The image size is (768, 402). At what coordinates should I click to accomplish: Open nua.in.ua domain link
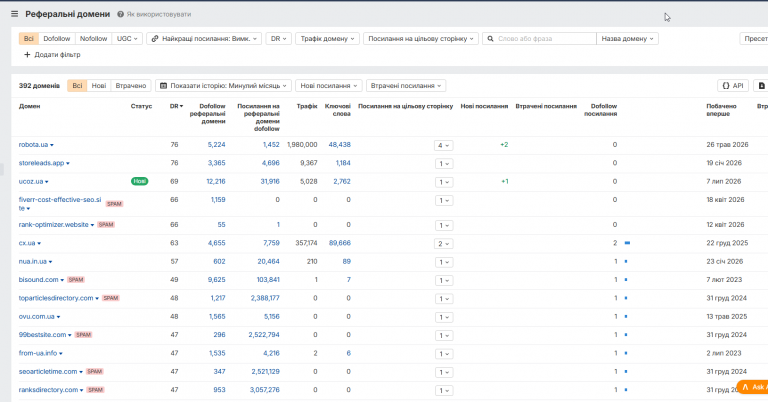click(x=35, y=261)
